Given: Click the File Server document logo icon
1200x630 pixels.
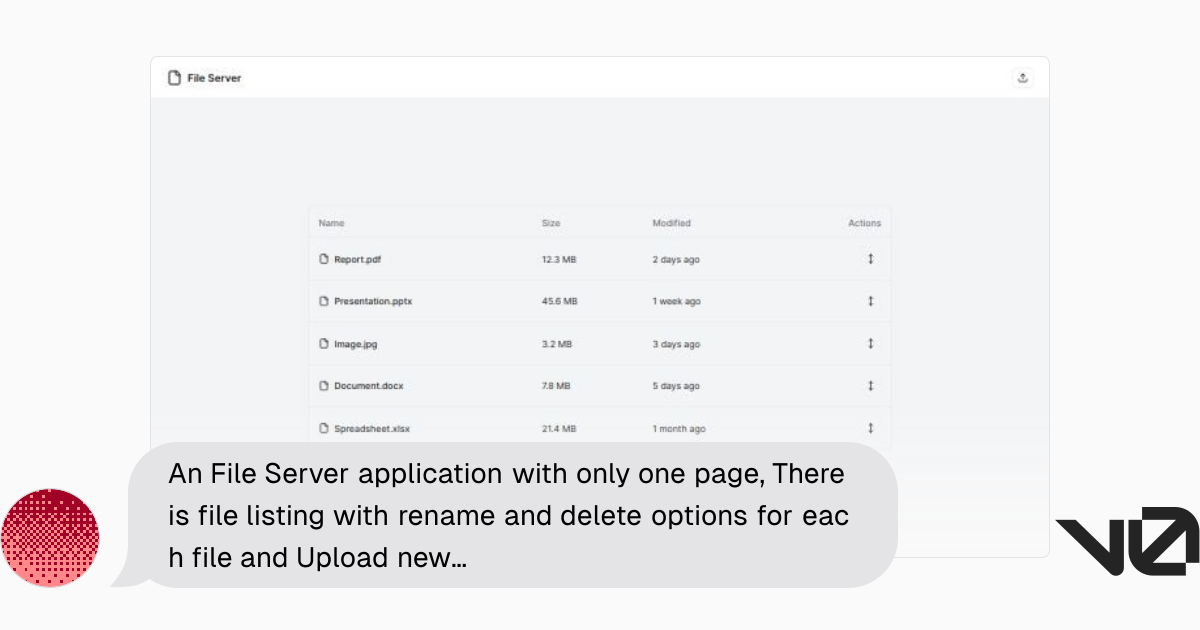Looking at the screenshot, I should tap(174, 78).
